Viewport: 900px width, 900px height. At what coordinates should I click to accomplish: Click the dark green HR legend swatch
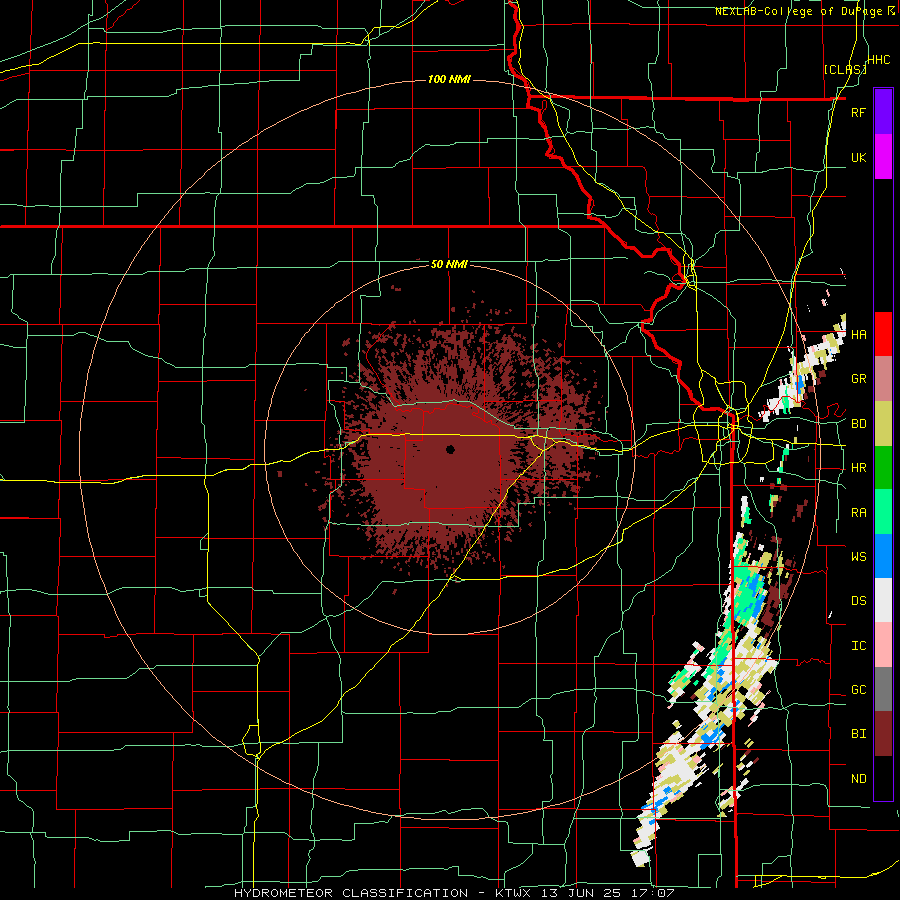pos(883,467)
